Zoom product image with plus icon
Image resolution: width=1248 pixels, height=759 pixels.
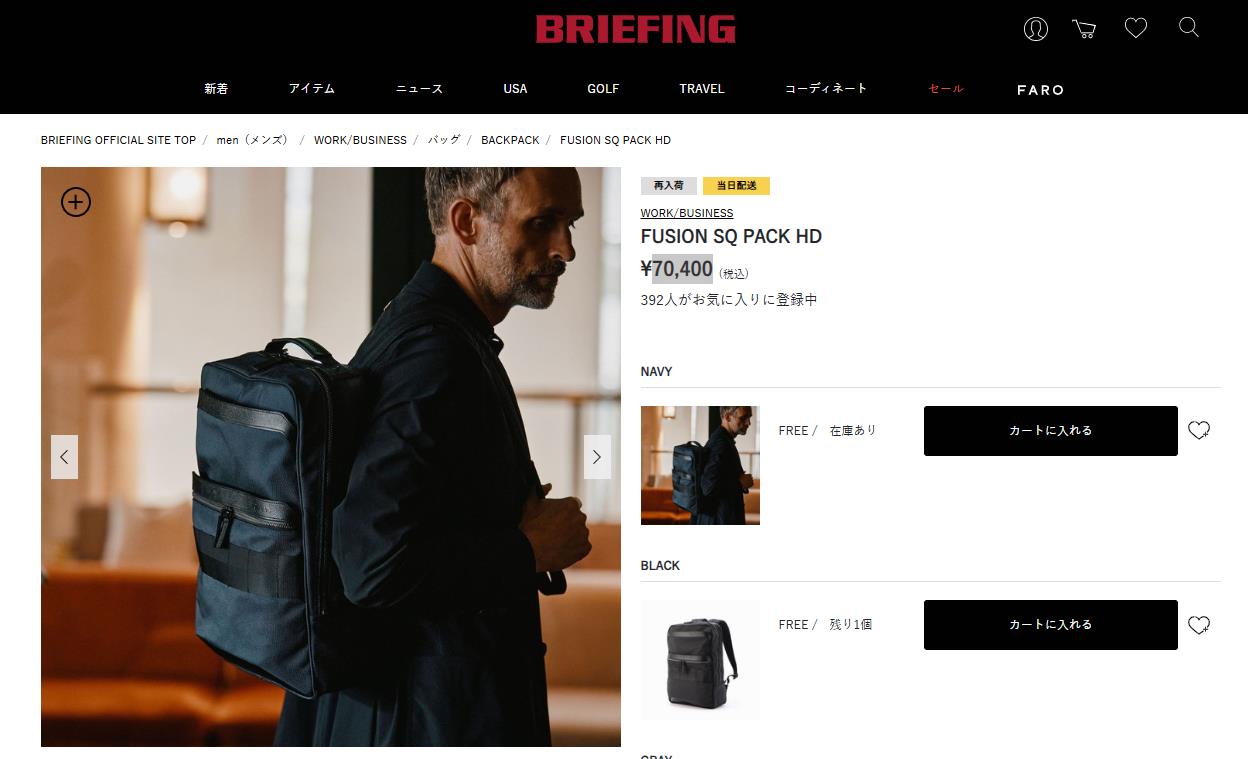pyautogui.click(x=76, y=202)
